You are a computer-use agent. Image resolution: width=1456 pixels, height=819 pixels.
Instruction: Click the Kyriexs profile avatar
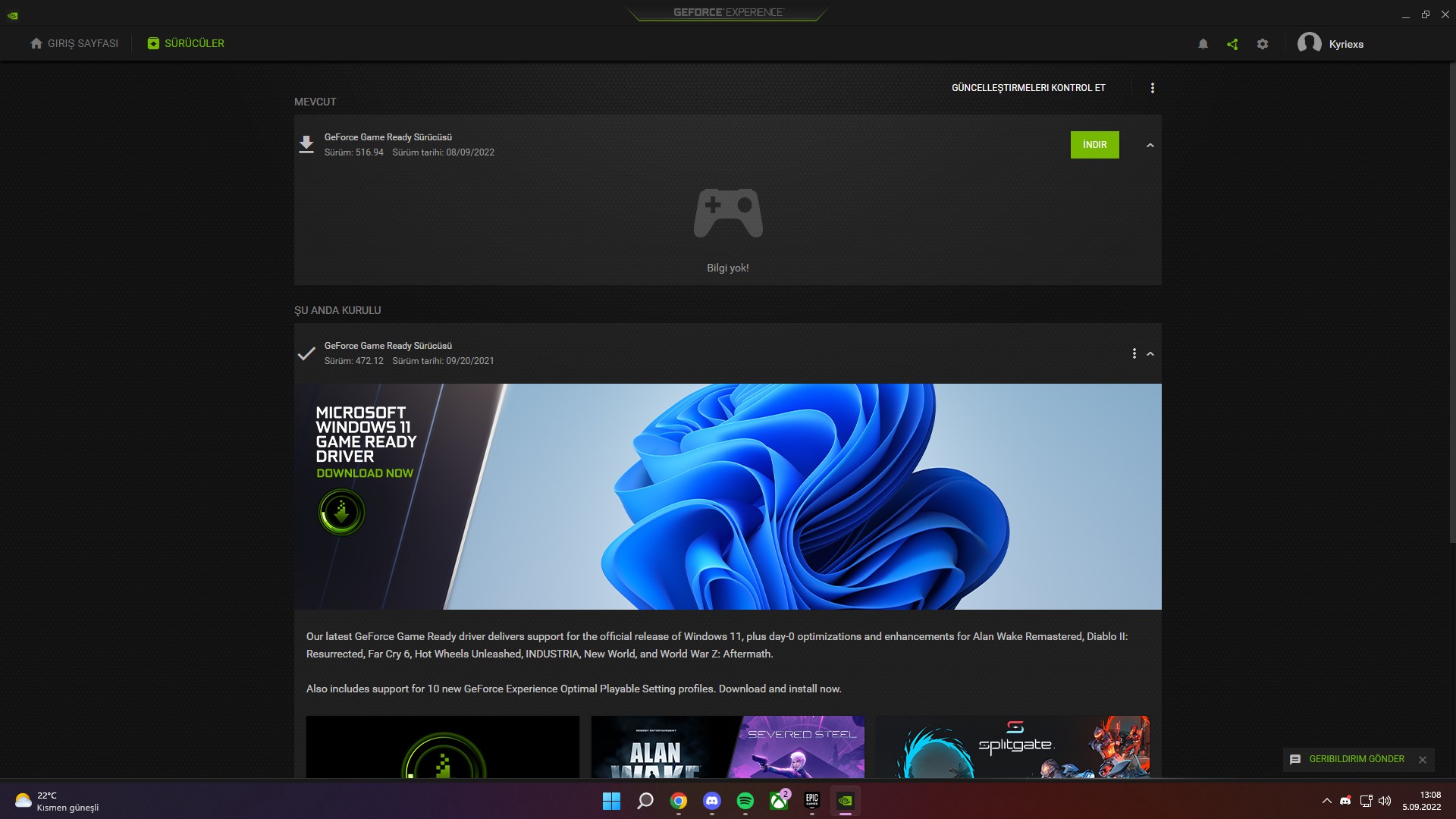click(1309, 43)
